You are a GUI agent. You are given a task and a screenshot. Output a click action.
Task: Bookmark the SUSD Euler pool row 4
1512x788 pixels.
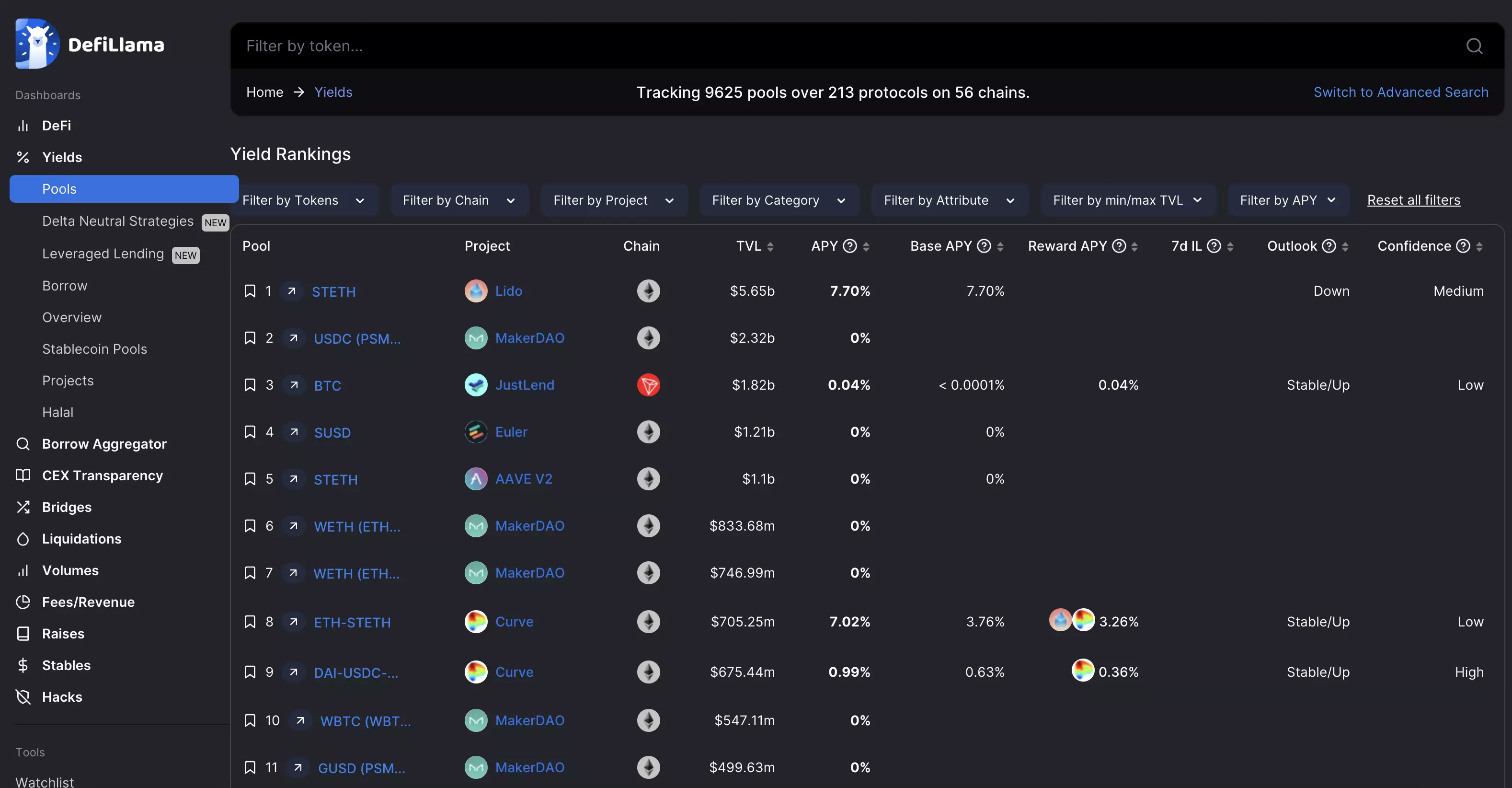coord(250,432)
